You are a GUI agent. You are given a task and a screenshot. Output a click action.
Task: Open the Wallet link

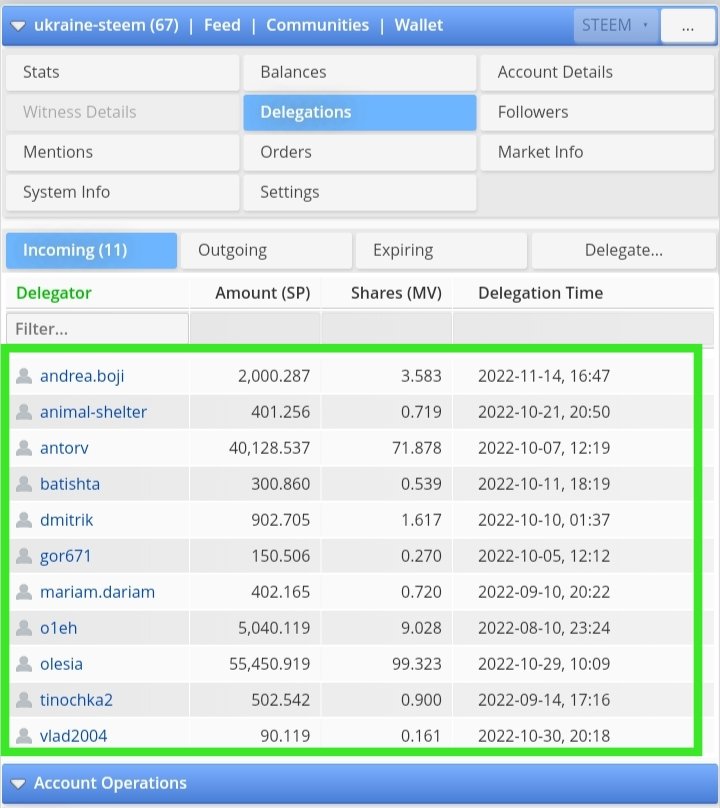[418, 25]
